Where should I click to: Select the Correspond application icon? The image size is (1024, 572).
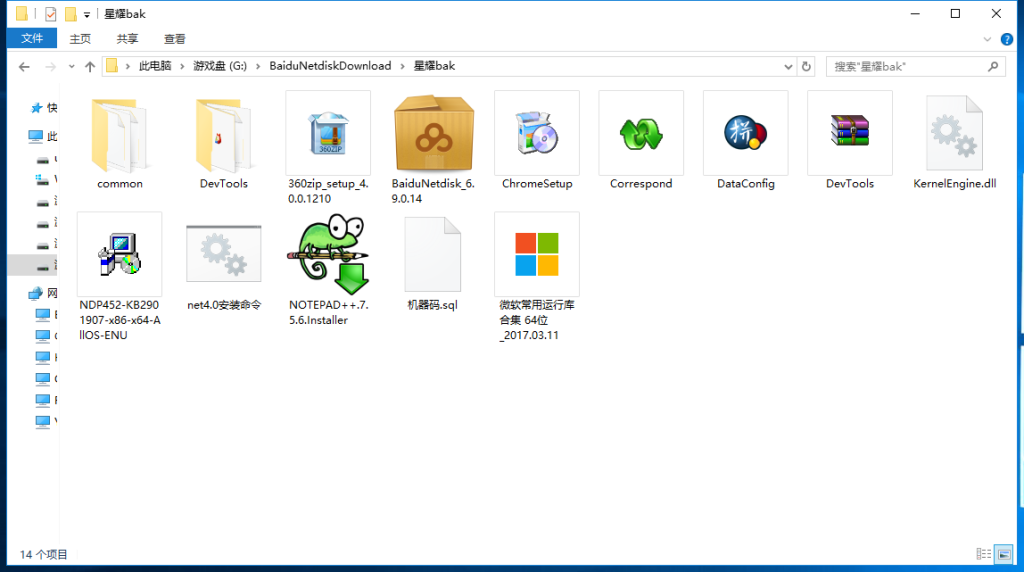(x=641, y=134)
